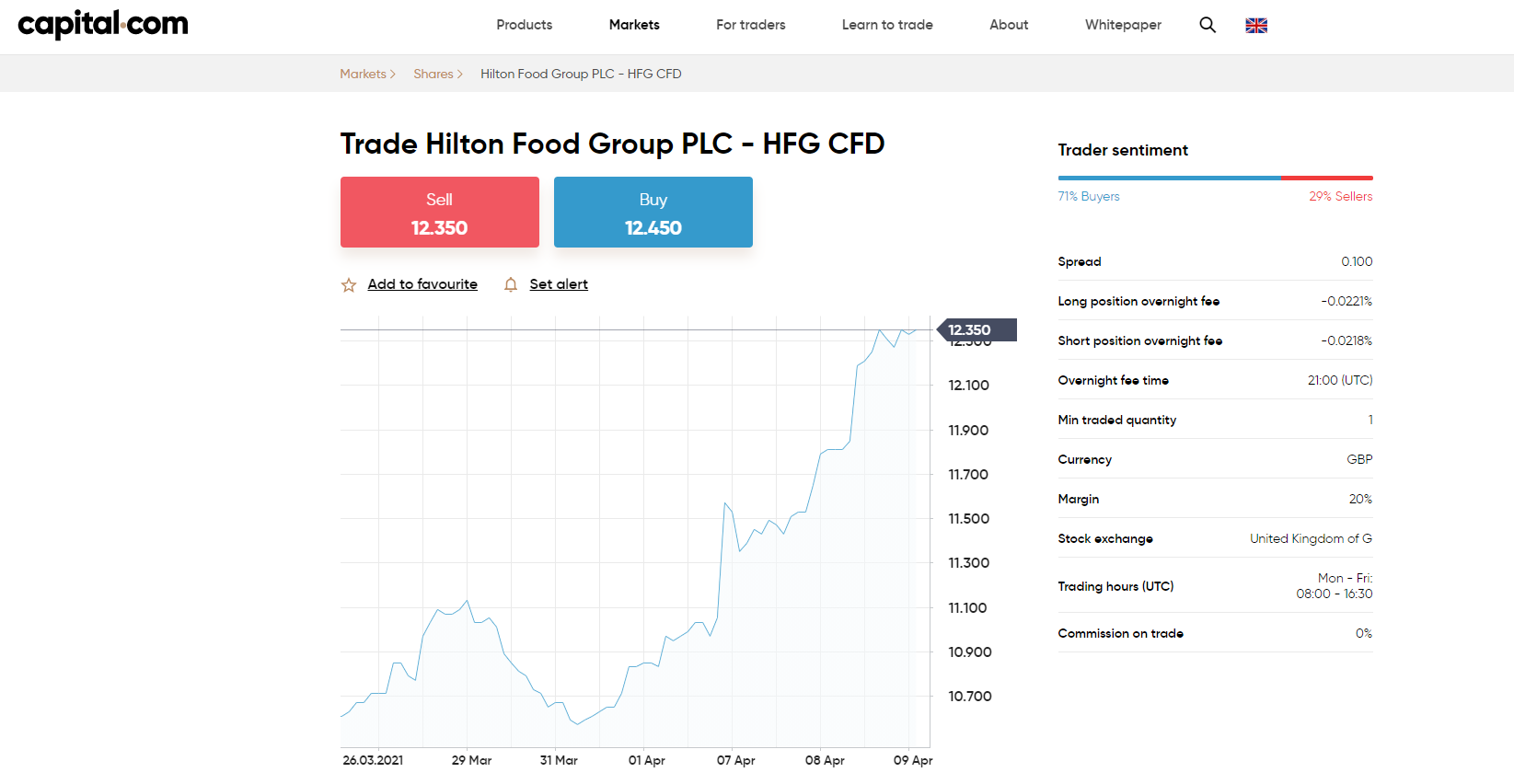Open language selector UK flag icon
This screenshot has height=784, width=1514.
(x=1256, y=26)
